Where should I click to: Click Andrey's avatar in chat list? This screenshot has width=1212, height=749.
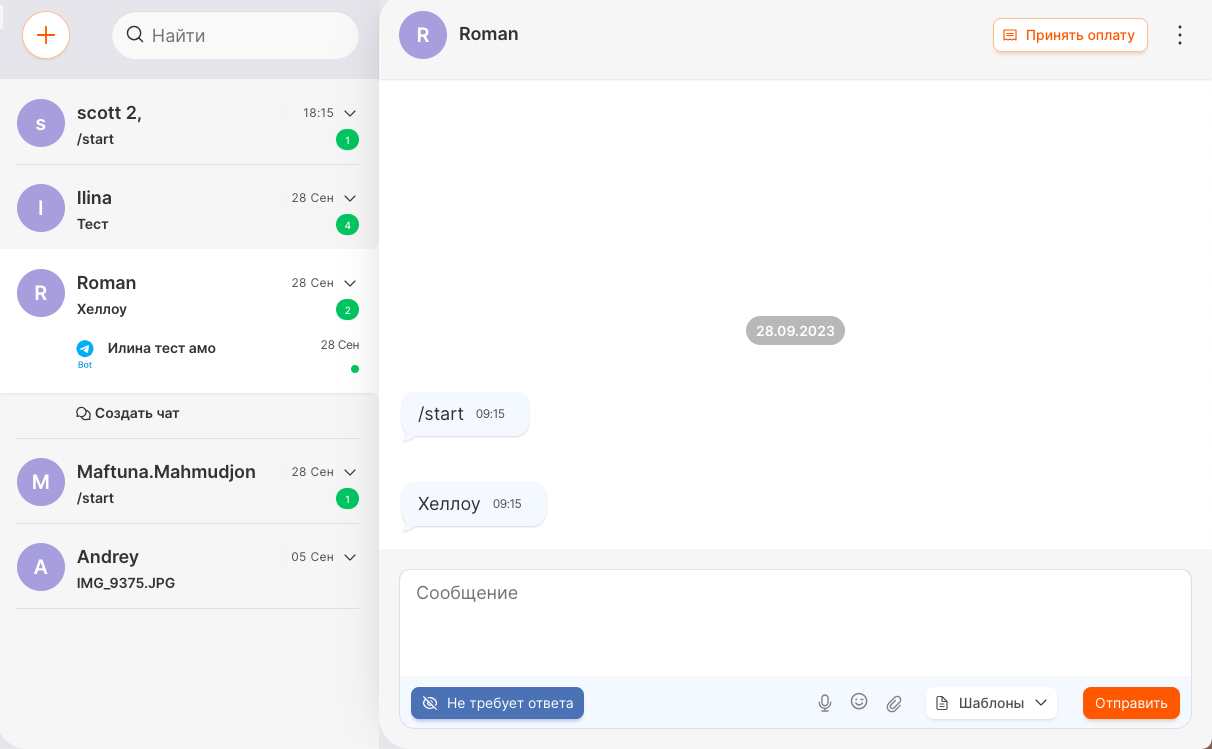(x=41, y=567)
